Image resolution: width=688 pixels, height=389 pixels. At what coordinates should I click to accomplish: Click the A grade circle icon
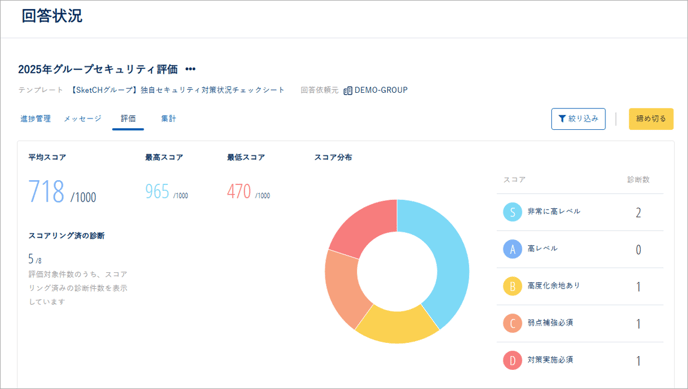(x=512, y=249)
